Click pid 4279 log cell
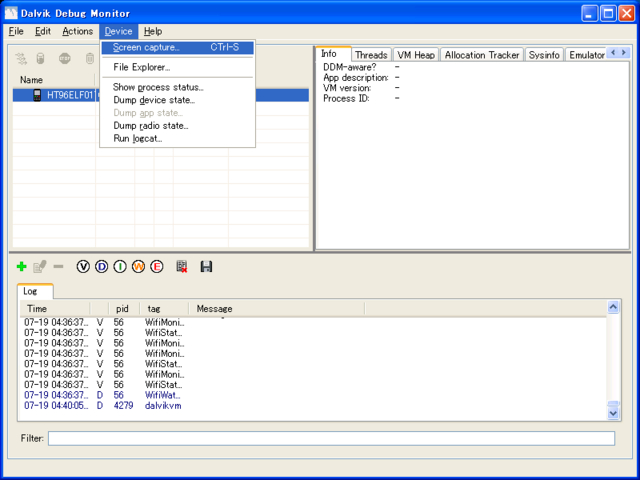The image size is (640, 480). [123, 406]
